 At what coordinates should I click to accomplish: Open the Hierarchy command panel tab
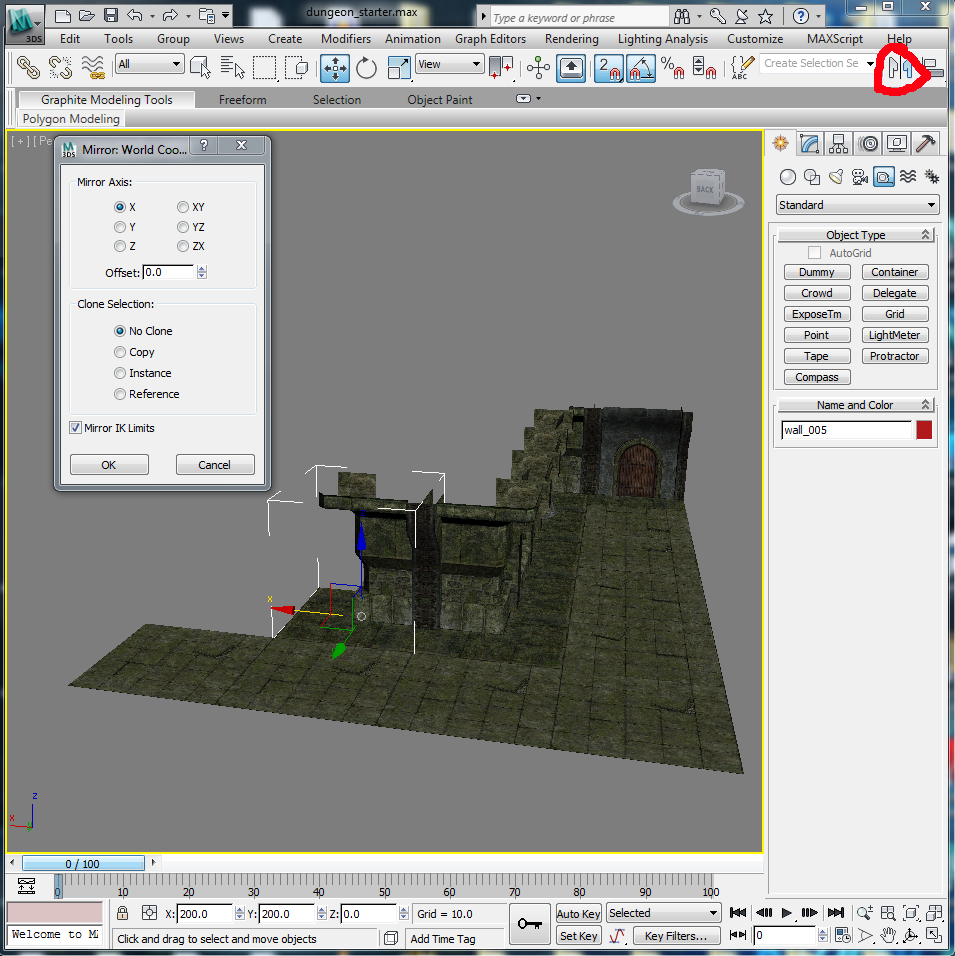pos(839,144)
